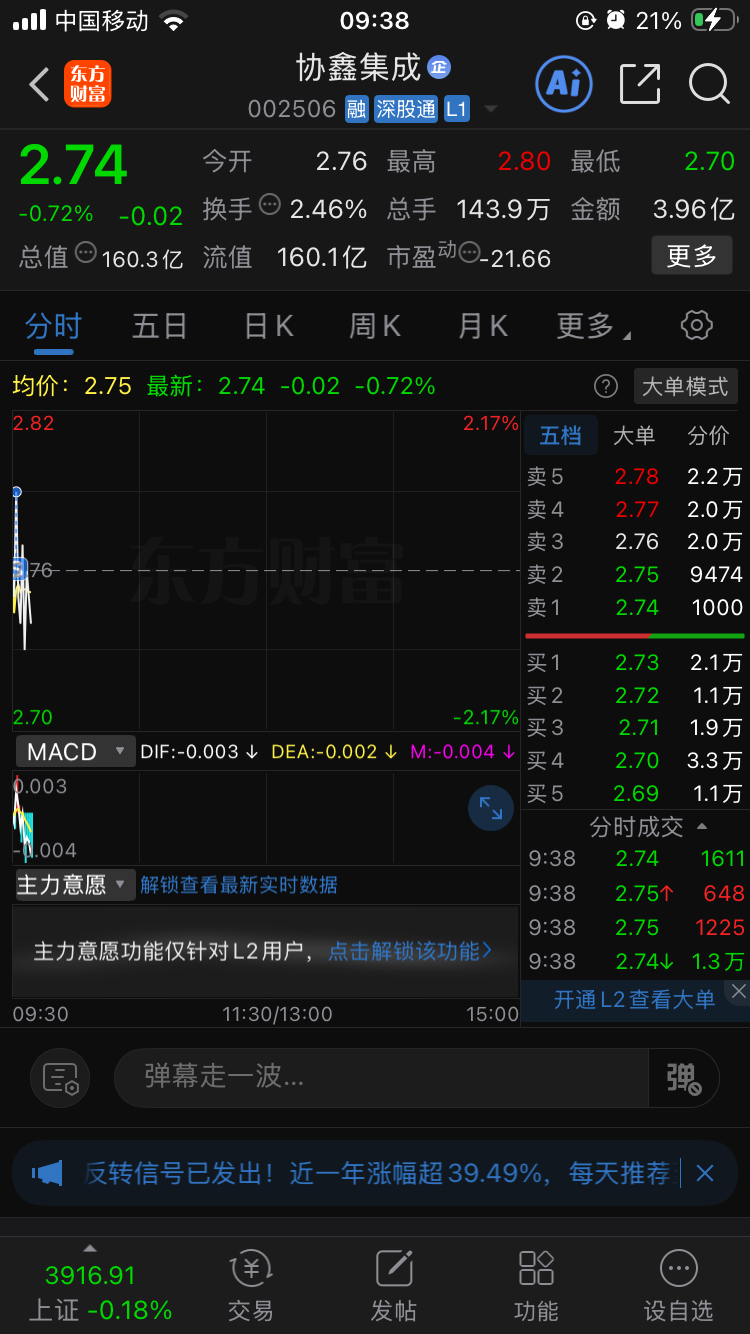Tap the 总值 info icon
This screenshot has width=750, height=1334.
pos(86,253)
